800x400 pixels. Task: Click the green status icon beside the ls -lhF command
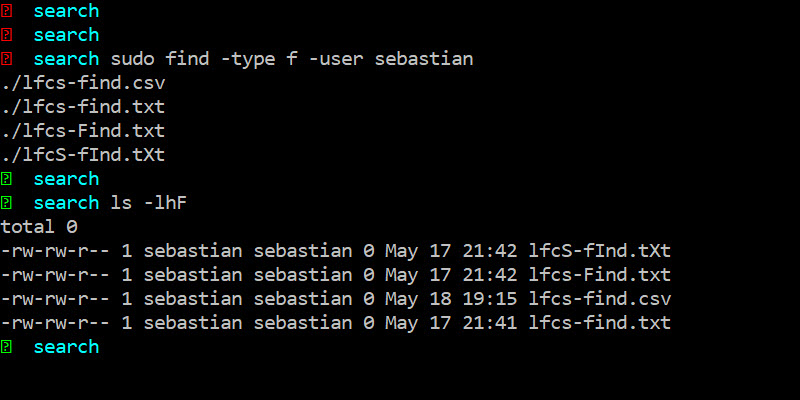(x=7, y=203)
